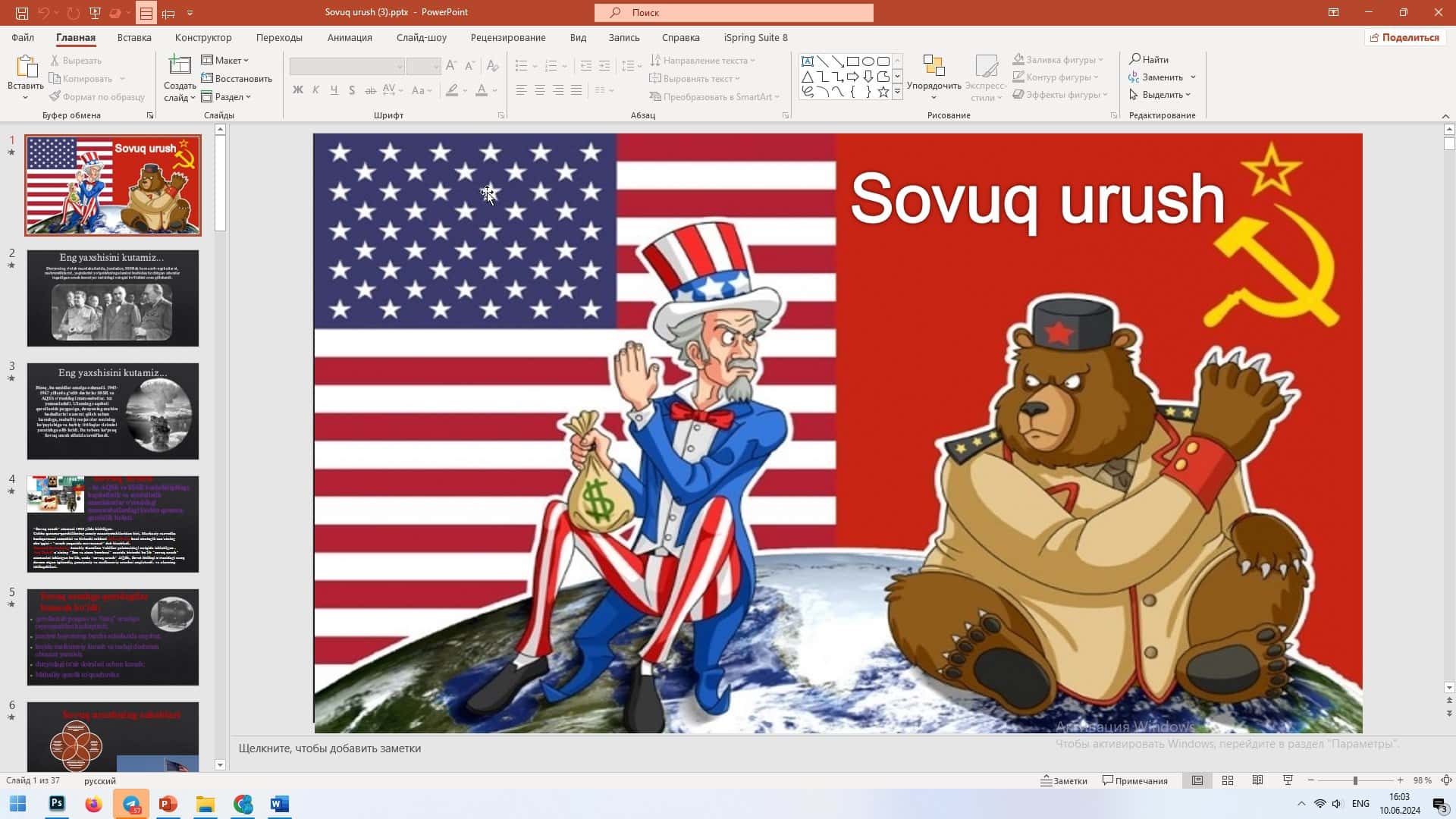
Task: Expand the shapes gallery more arrow
Action: pos(897,92)
